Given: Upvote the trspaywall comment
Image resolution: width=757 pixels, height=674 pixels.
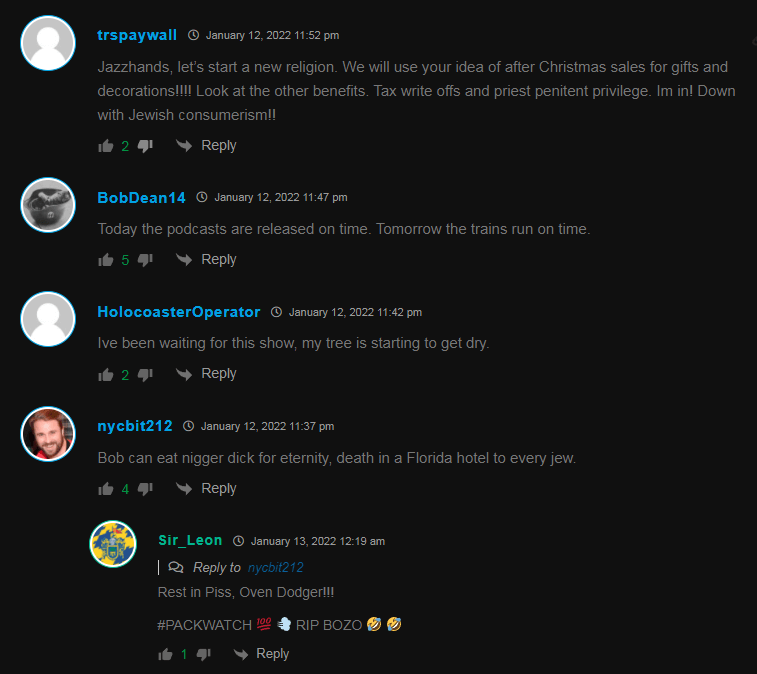Looking at the screenshot, I should tap(106, 146).
